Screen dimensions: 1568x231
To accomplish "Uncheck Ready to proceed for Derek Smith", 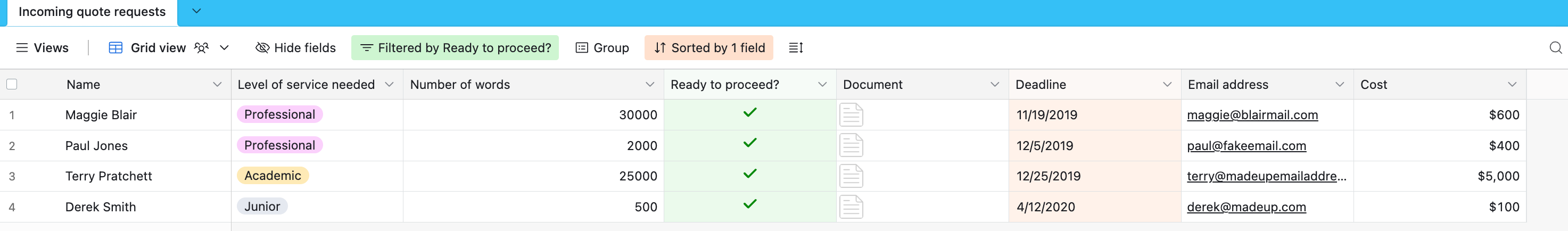I will [x=750, y=204].
